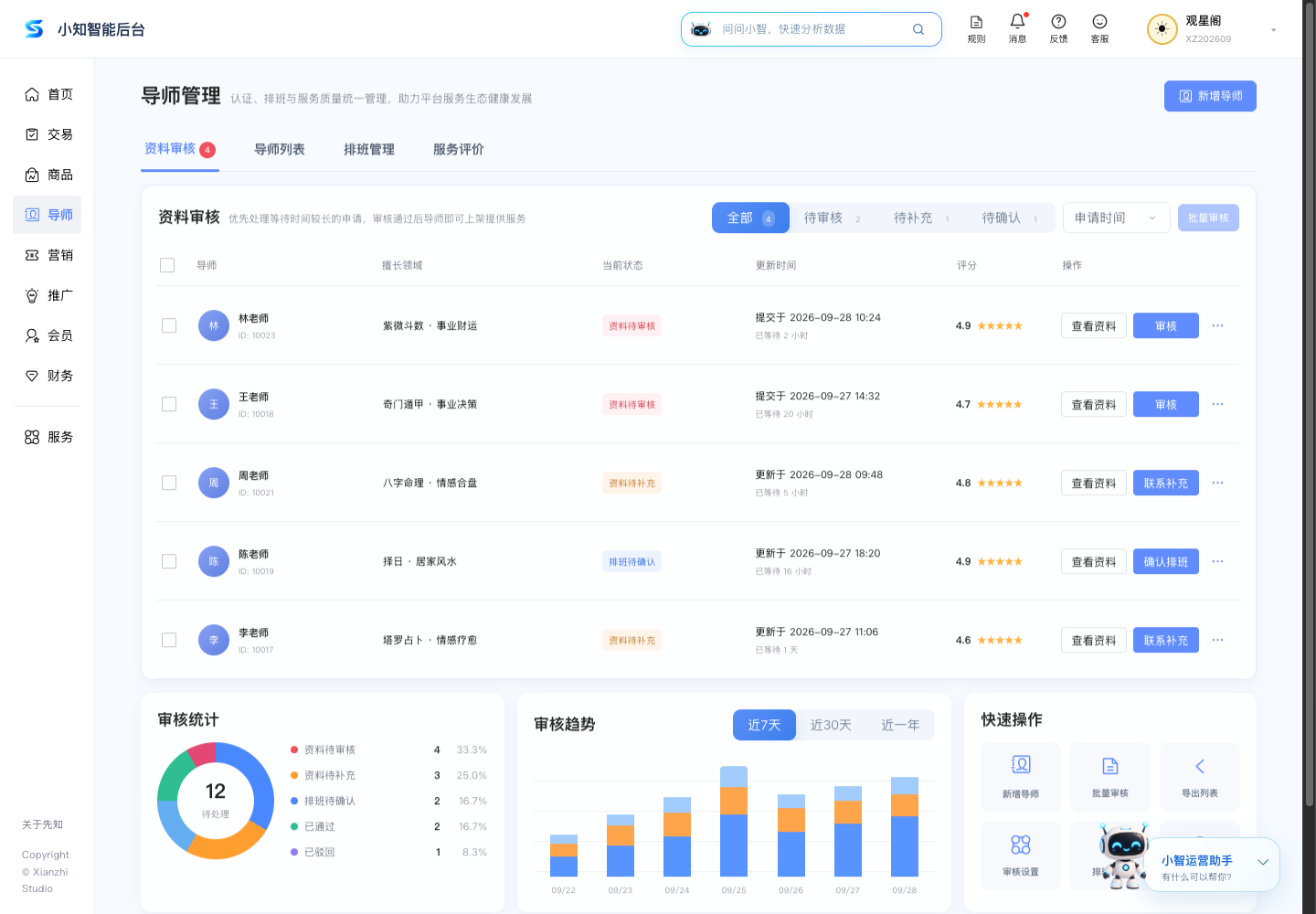
Task: Click 观星阁 user avatar
Action: [x=1162, y=29]
